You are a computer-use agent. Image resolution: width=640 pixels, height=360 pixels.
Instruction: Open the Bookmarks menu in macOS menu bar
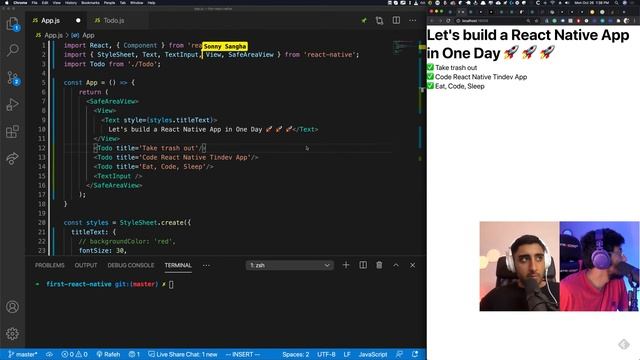[90, 3]
